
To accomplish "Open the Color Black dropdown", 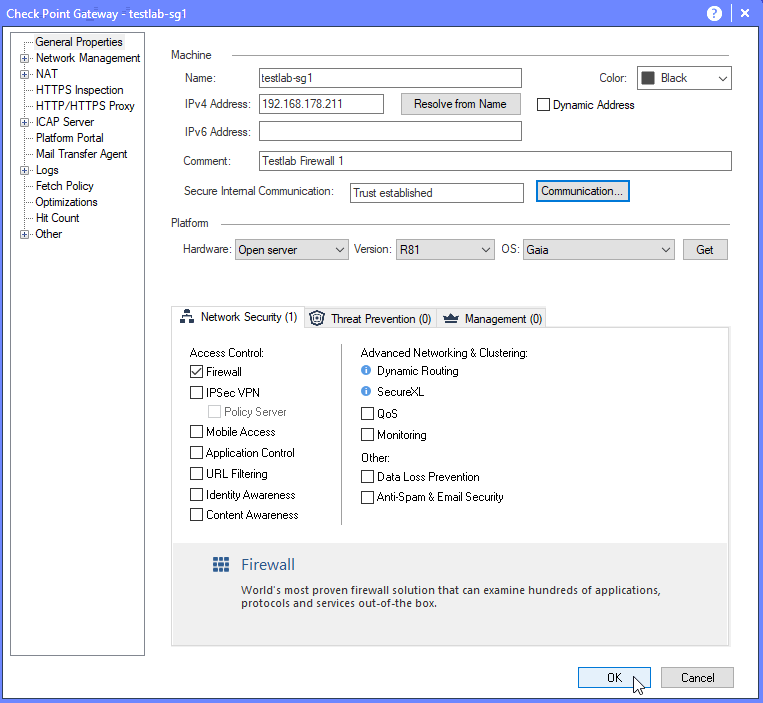I will [684, 78].
